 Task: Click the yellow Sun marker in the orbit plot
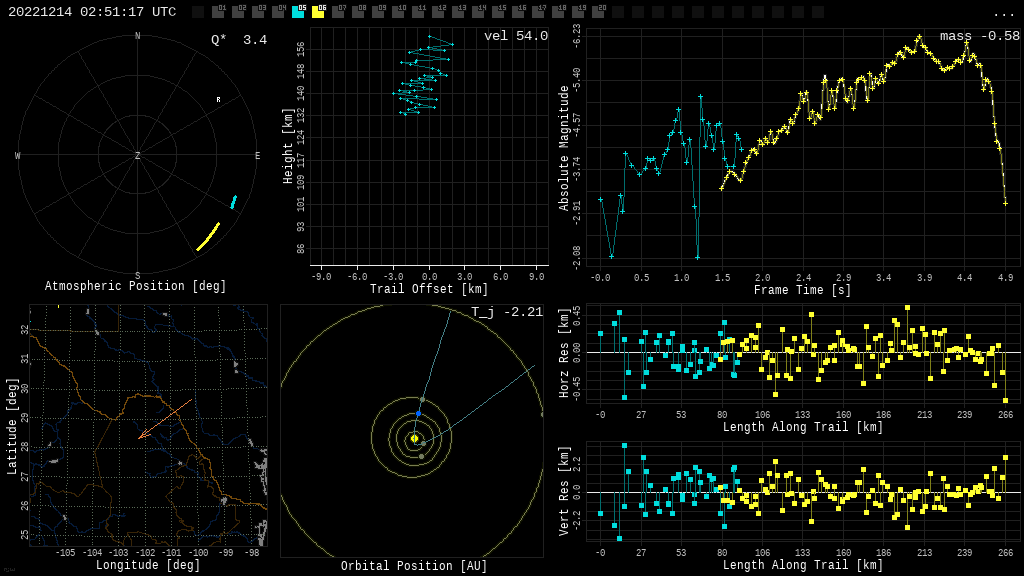(x=414, y=438)
